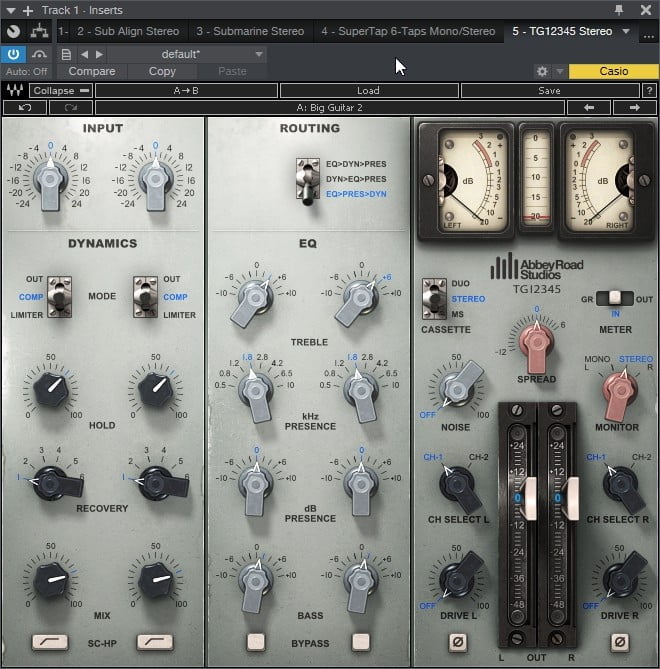Click the Collapse button in Waves bar
Screen dimensions: 660x669
61,90
